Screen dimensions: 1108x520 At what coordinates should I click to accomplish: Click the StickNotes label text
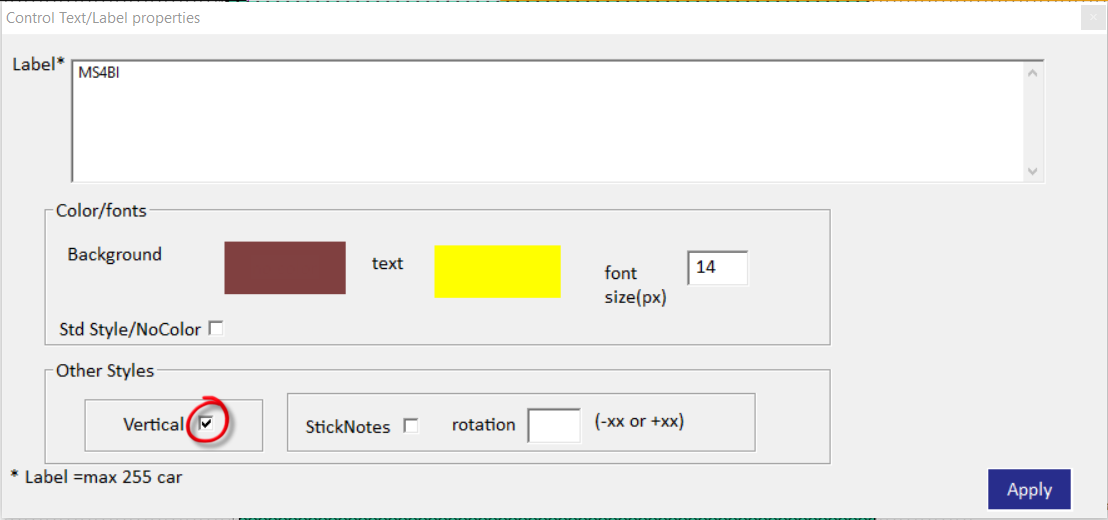click(x=348, y=427)
